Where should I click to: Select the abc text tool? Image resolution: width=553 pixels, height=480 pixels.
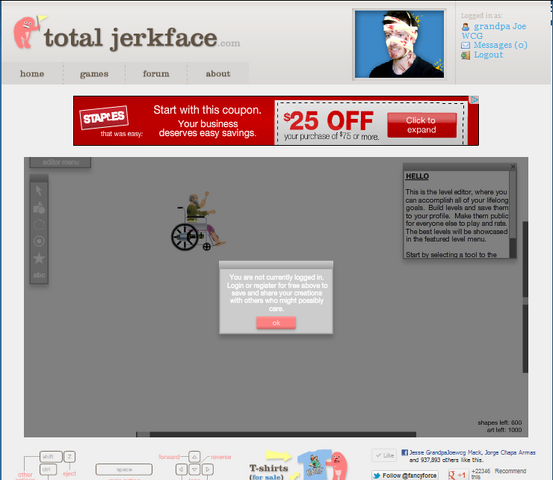(39, 275)
